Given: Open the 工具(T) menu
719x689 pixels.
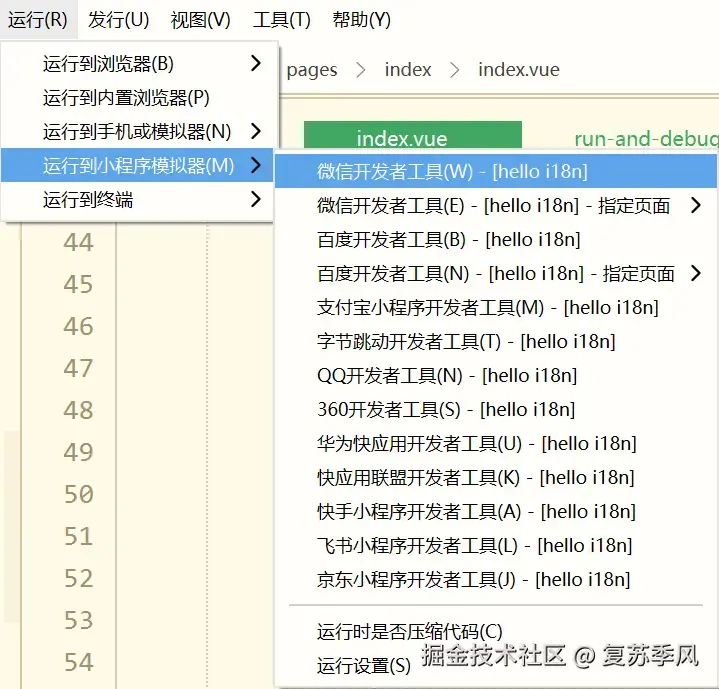Looking at the screenshot, I should (282, 20).
